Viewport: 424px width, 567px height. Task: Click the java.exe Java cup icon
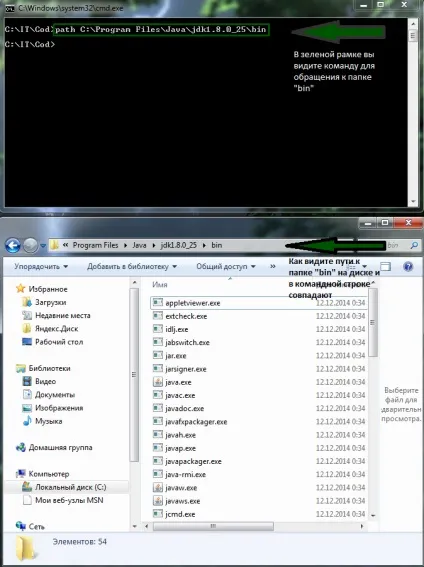pos(158,382)
